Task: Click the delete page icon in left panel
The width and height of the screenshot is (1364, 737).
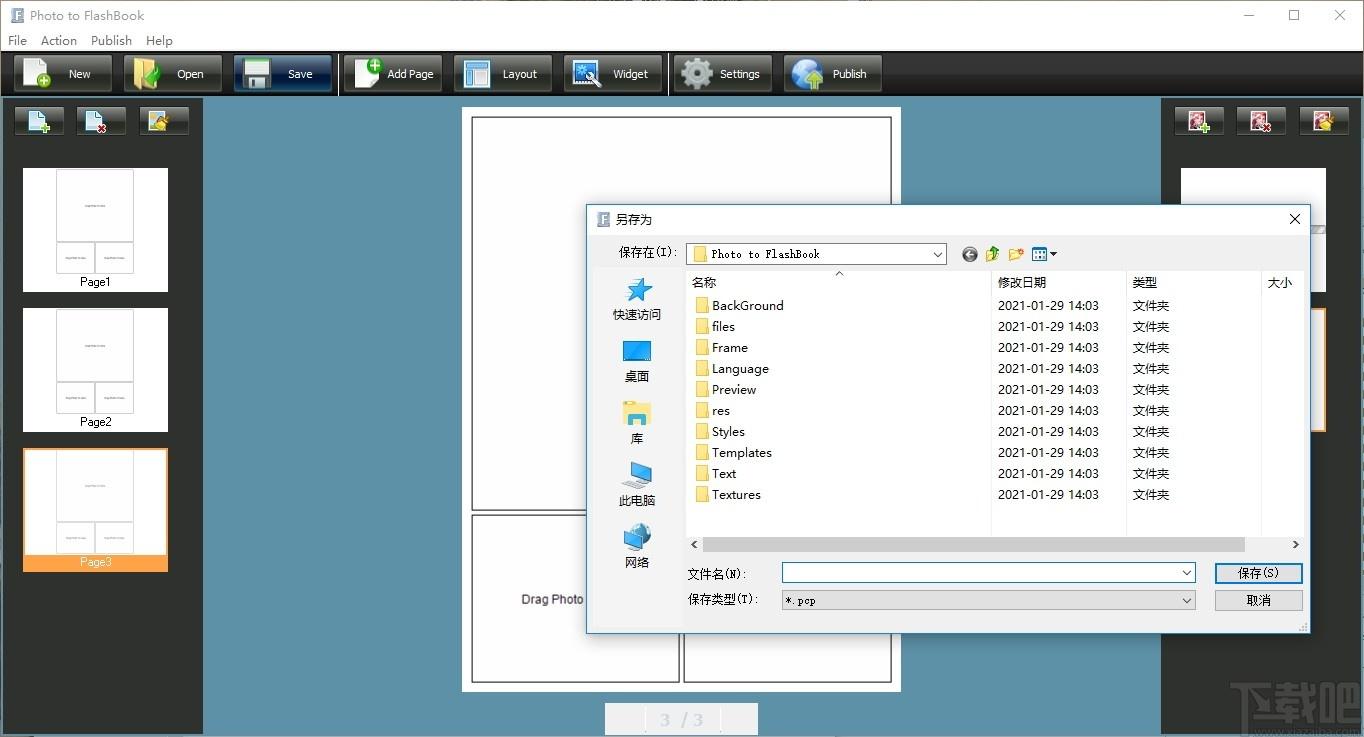Action: click(x=101, y=121)
